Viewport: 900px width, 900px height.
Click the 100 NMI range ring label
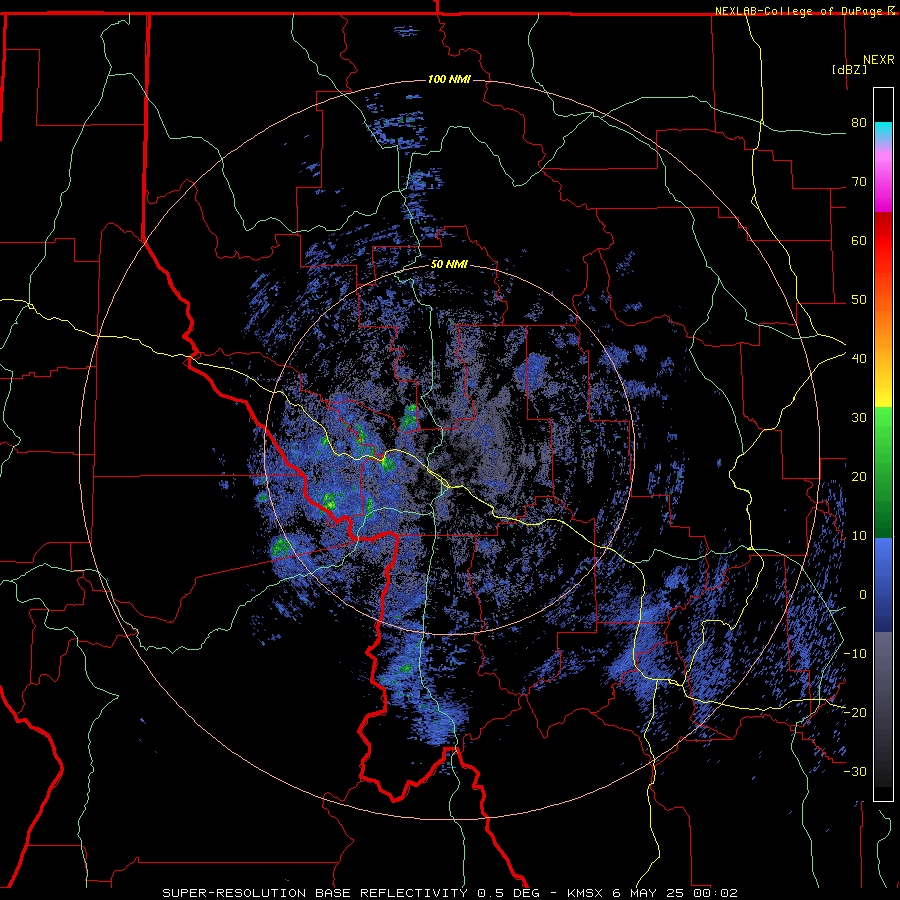[449, 79]
